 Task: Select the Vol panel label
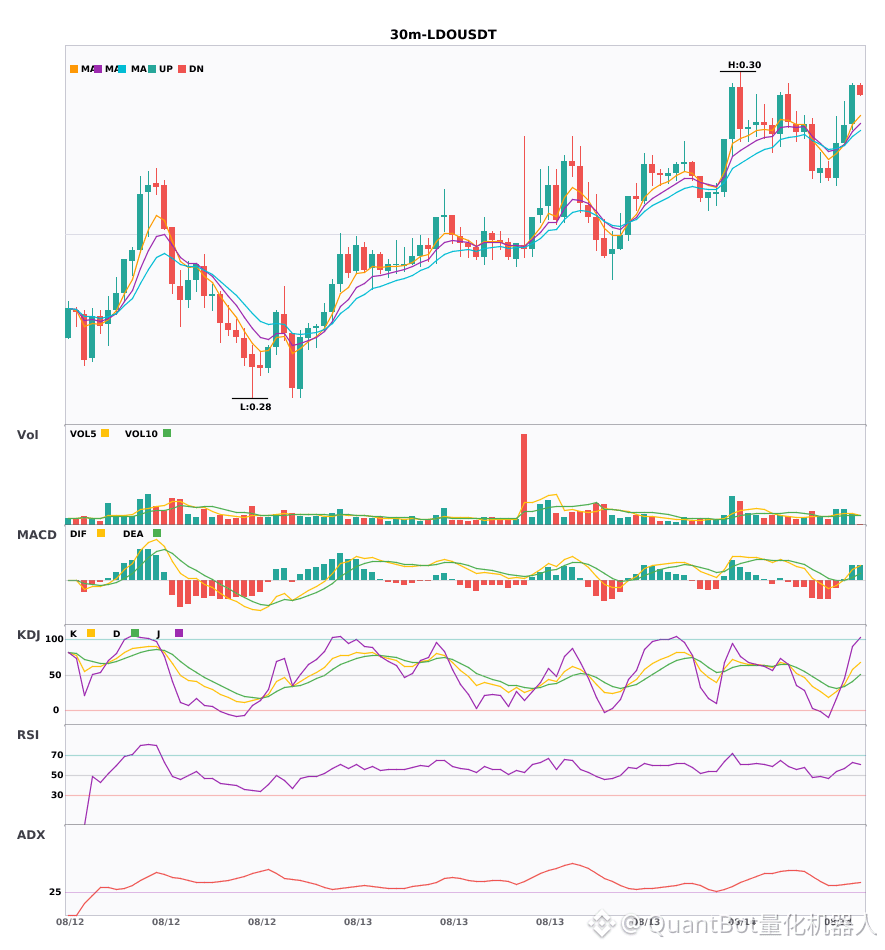27,434
